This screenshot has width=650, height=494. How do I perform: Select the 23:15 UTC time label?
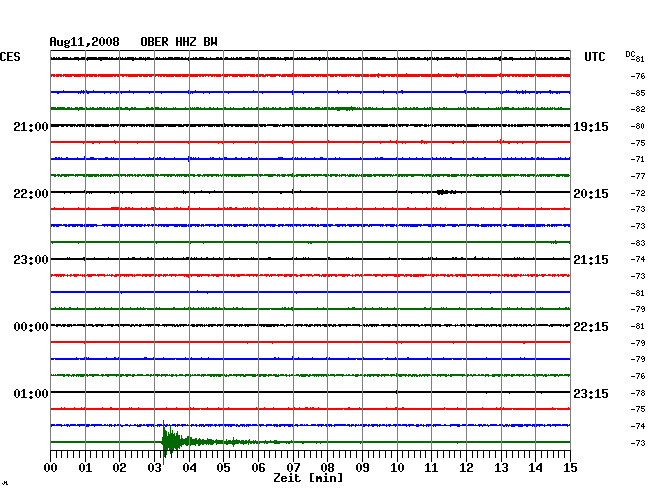(591, 393)
